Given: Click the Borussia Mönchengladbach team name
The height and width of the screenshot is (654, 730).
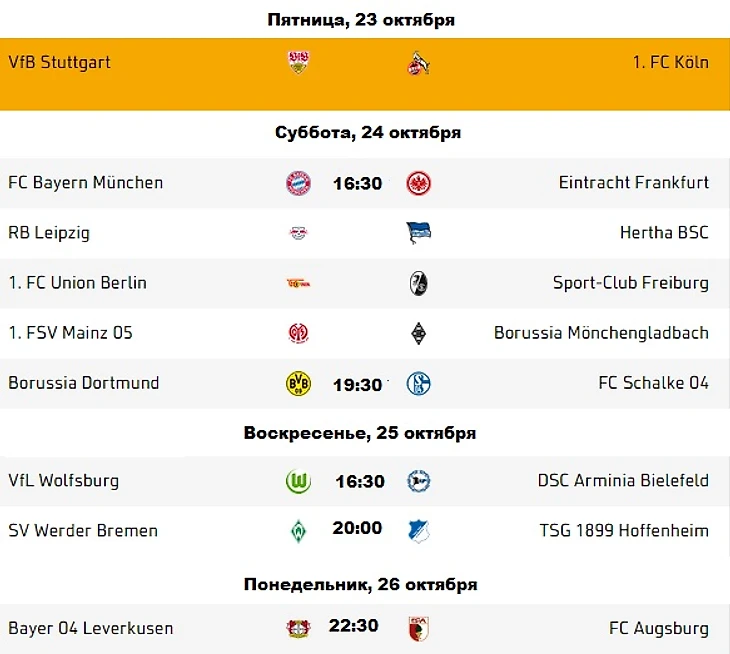Looking at the screenshot, I should click(602, 333).
